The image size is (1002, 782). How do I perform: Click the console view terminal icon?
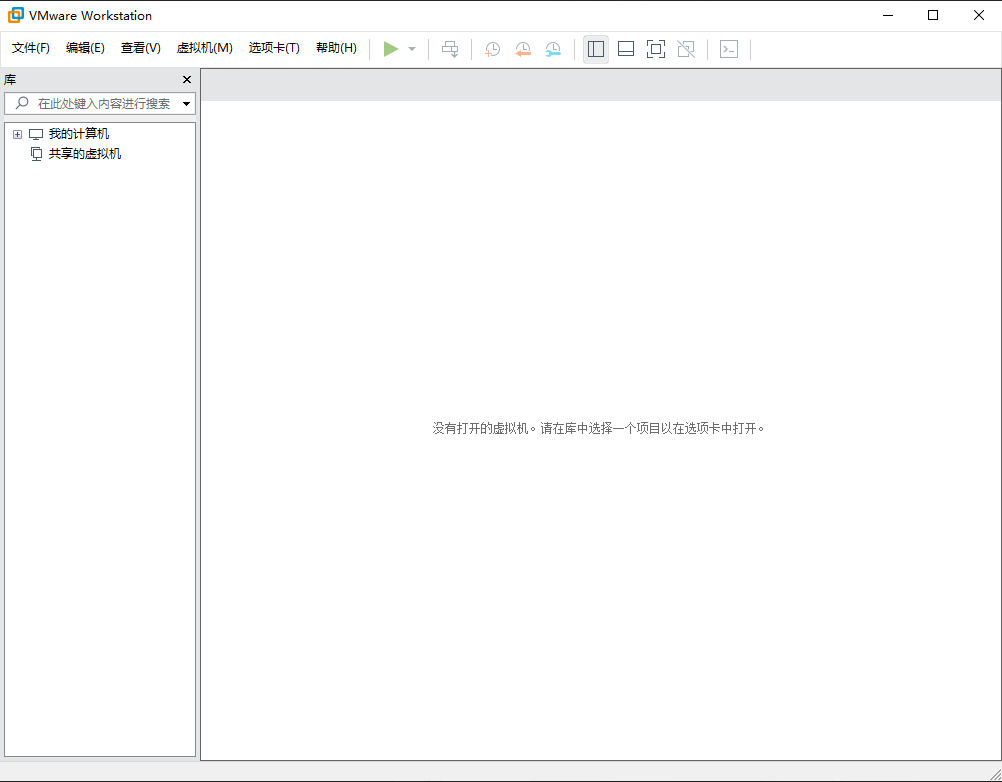click(729, 49)
